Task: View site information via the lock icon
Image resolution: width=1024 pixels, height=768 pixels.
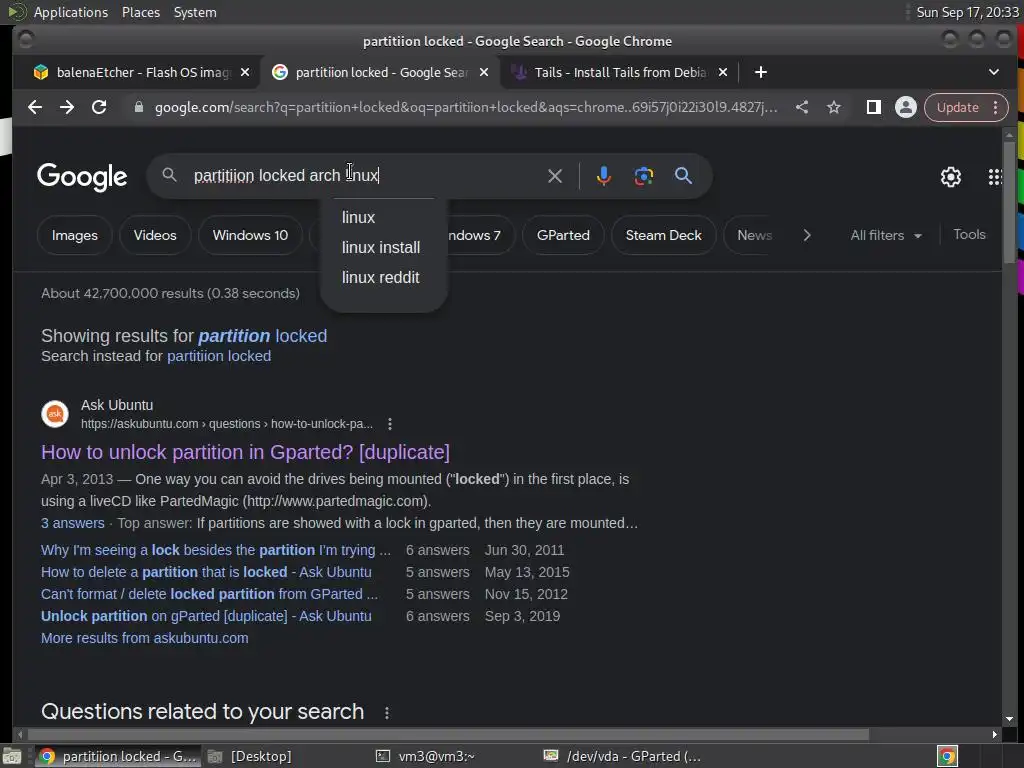Action: point(138,107)
